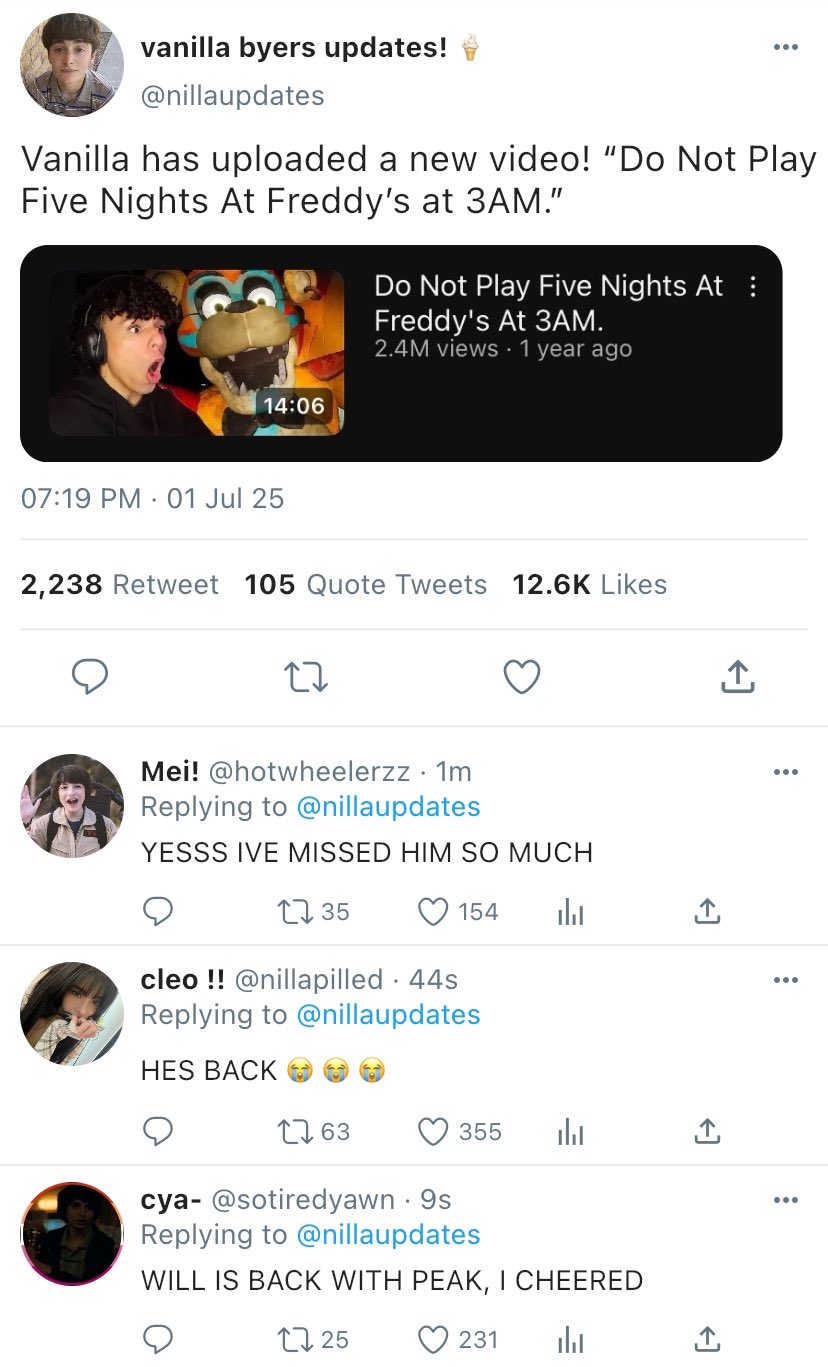Like the main tweet with heart icon
The height and width of the screenshot is (1367, 828).
(x=521, y=677)
